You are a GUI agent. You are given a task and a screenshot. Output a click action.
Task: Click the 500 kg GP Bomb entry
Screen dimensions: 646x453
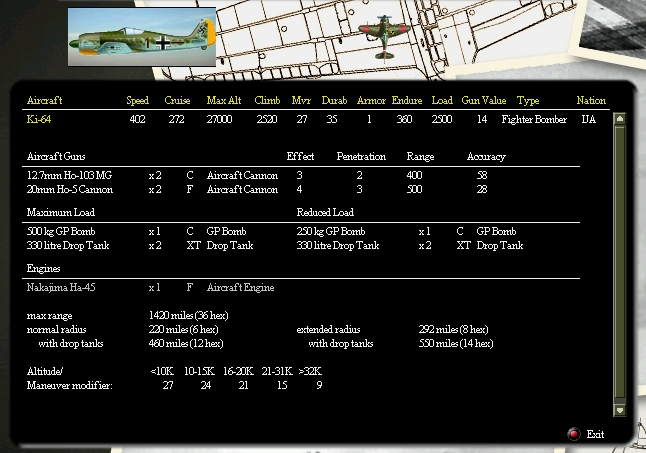point(61,231)
